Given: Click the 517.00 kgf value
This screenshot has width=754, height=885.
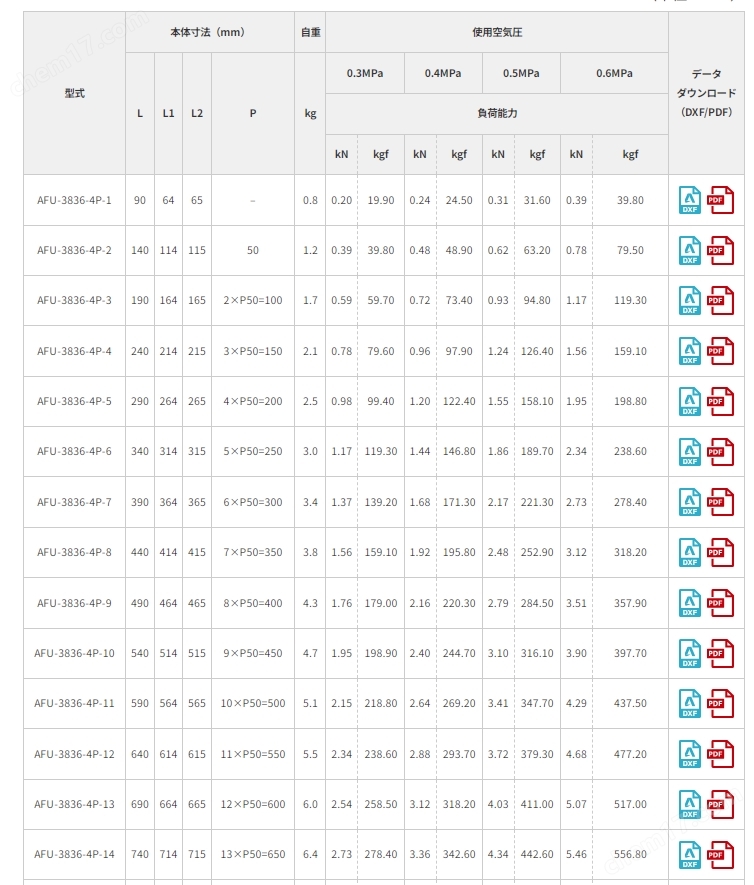Looking at the screenshot, I should tap(630, 804).
